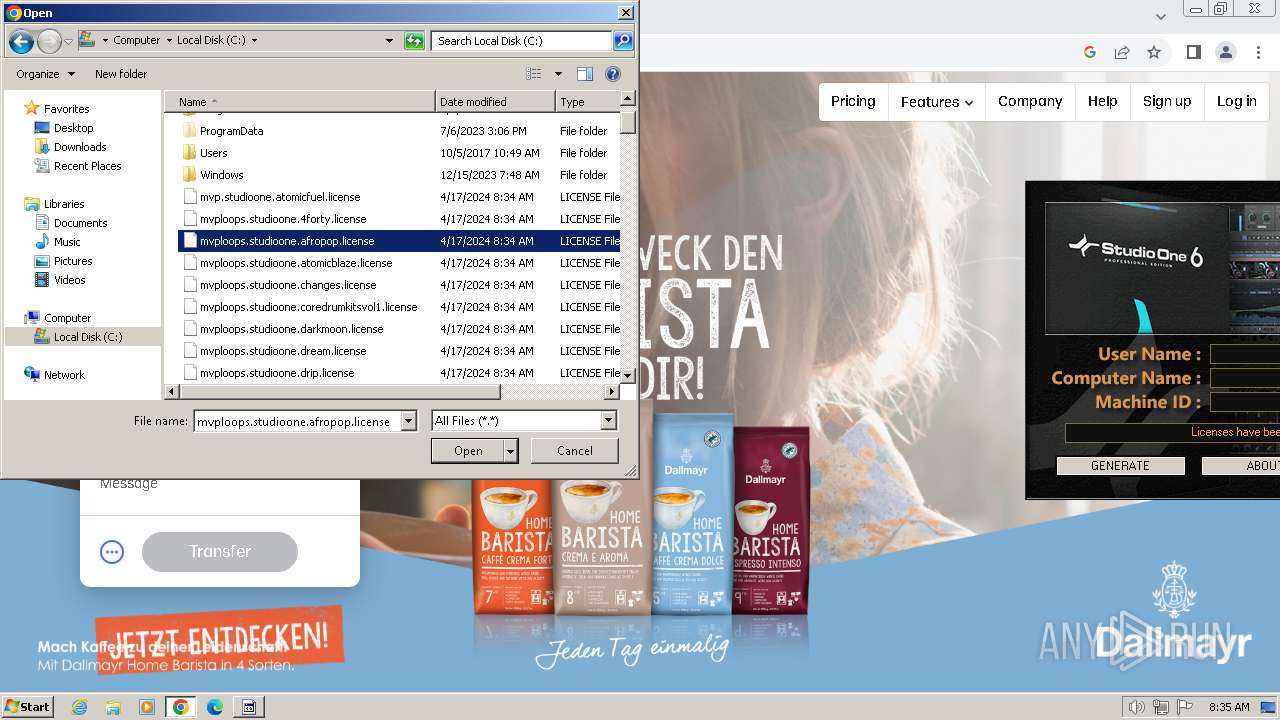This screenshot has width=1280, height=720.
Task: Open Organize dropdown menu
Action: [x=45, y=74]
